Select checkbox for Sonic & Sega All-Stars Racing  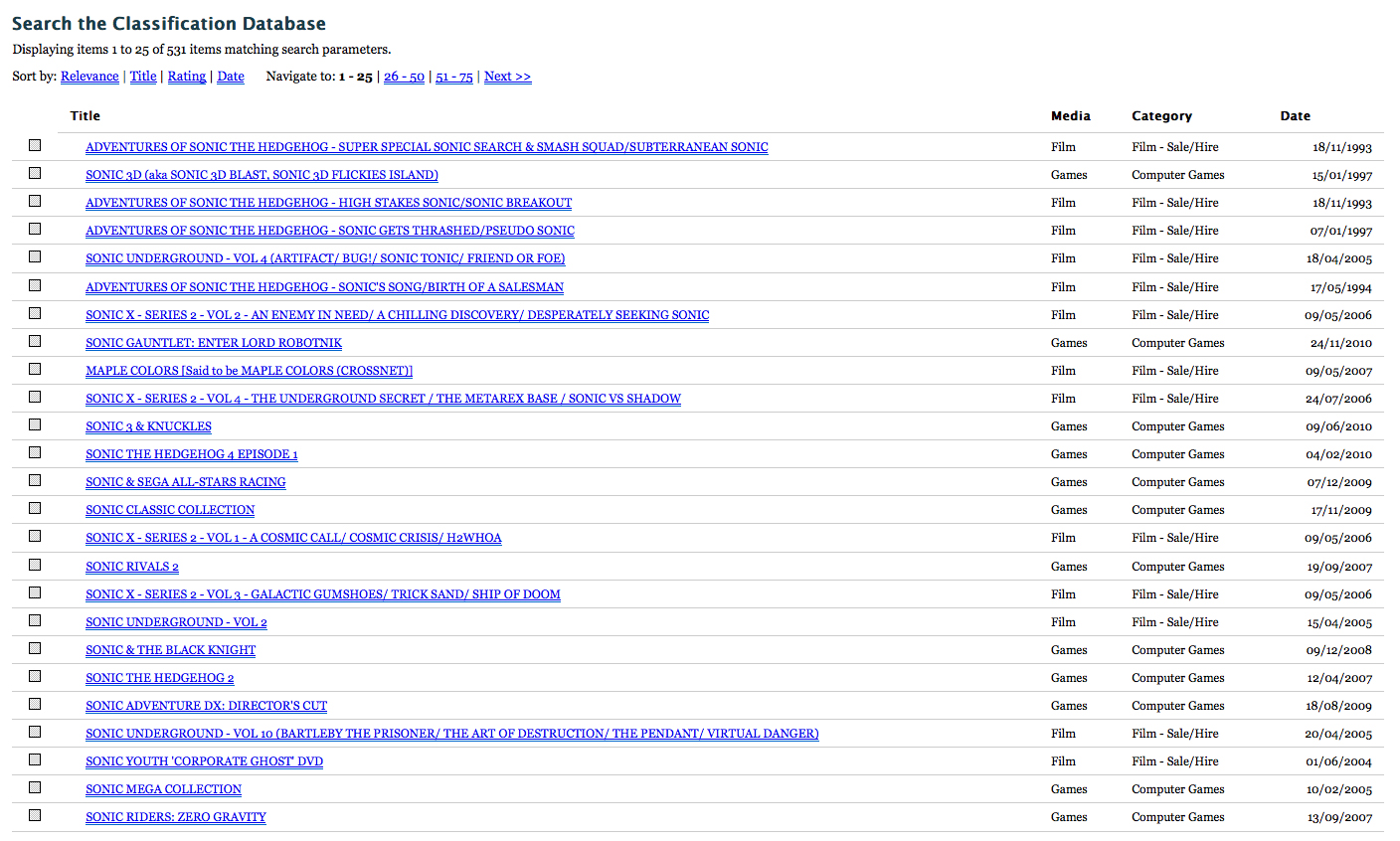coord(35,480)
